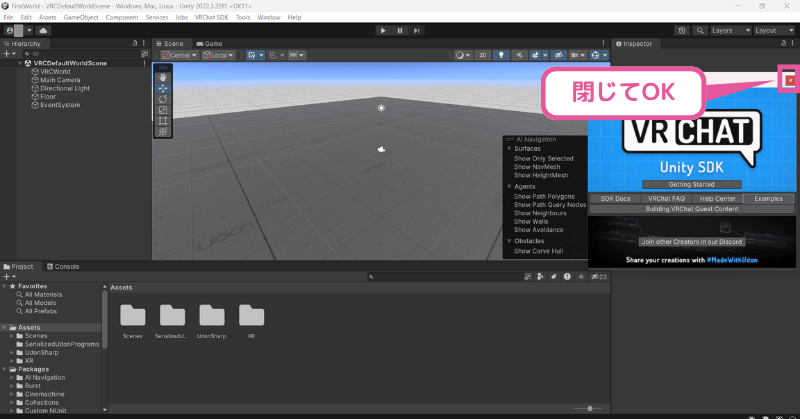800x419 pixels.
Task: Toggle hidden packages visibility count
Action: pos(599,277)
